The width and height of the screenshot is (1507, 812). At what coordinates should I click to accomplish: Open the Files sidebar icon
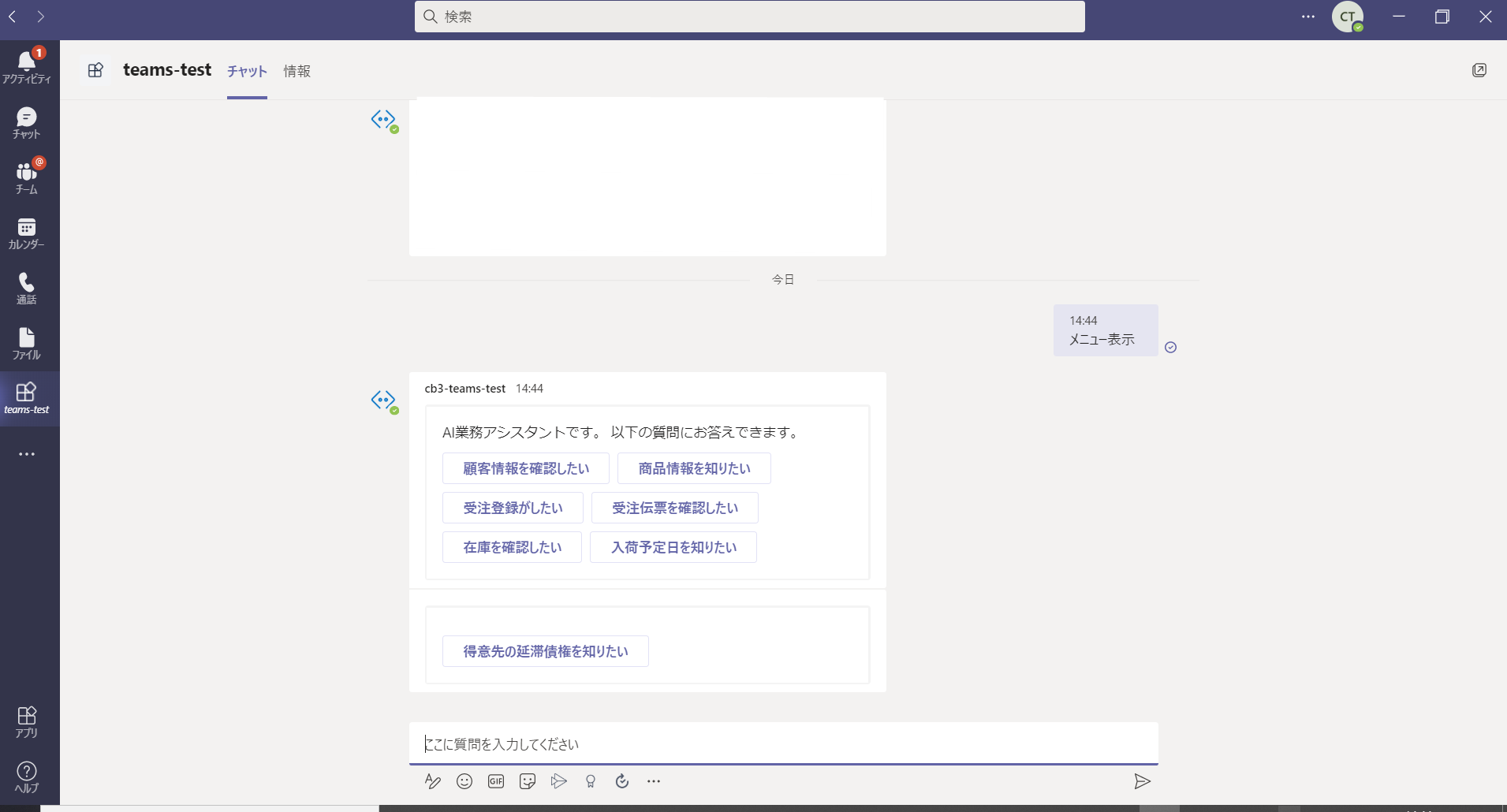[27, 343]
